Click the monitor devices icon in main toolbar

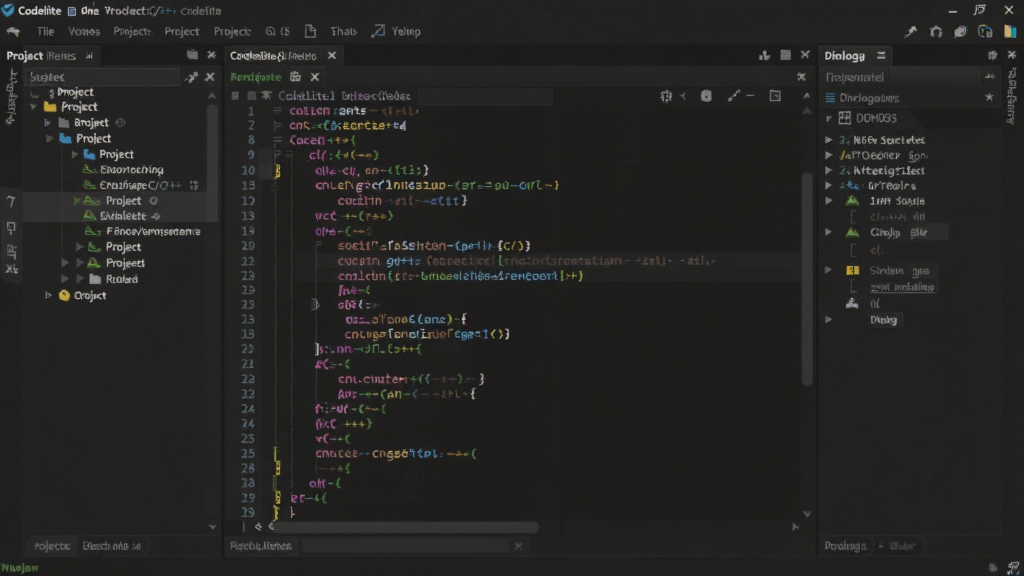(x=985, y=31)
